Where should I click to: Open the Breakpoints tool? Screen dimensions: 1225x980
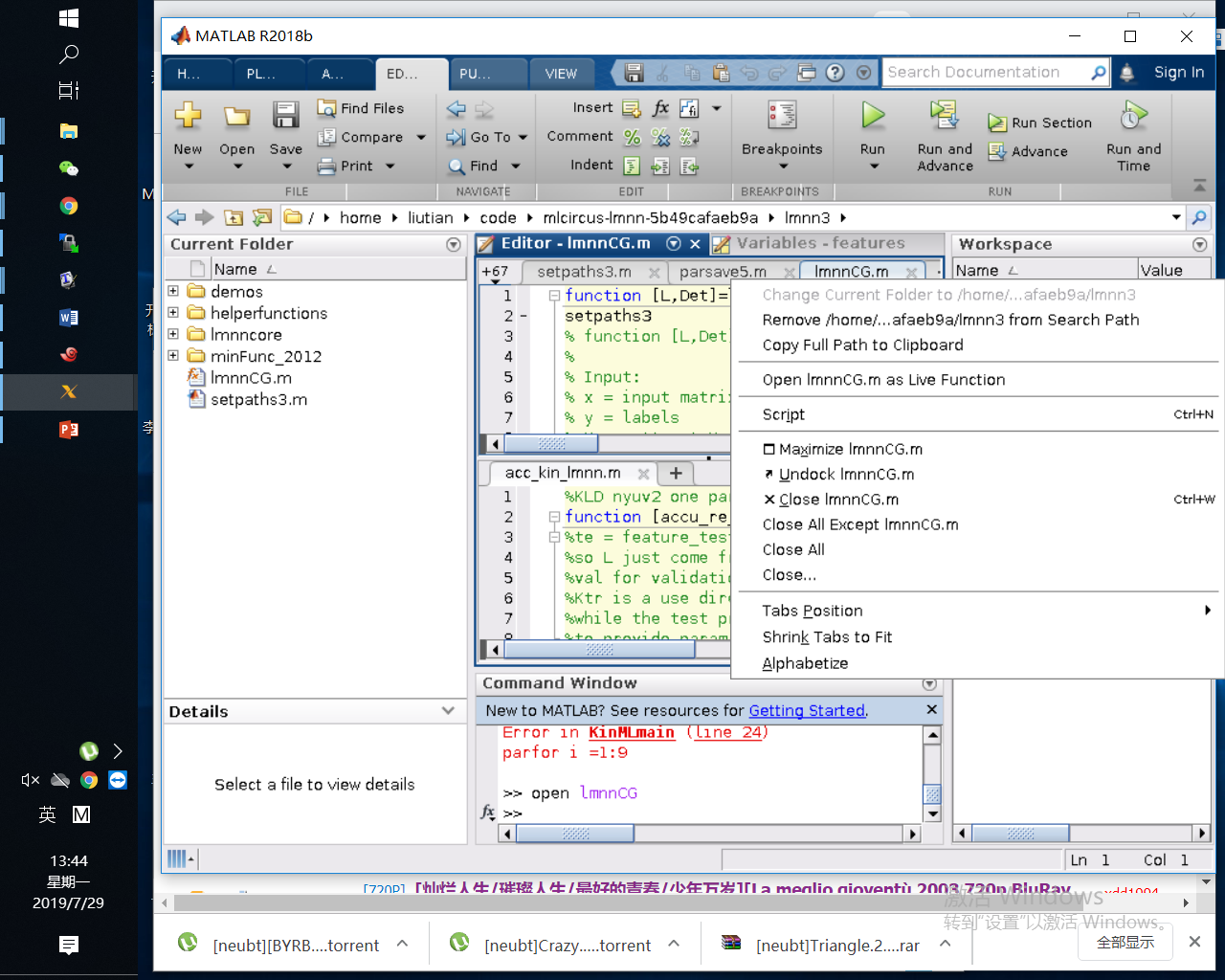(x=782, y=134)
